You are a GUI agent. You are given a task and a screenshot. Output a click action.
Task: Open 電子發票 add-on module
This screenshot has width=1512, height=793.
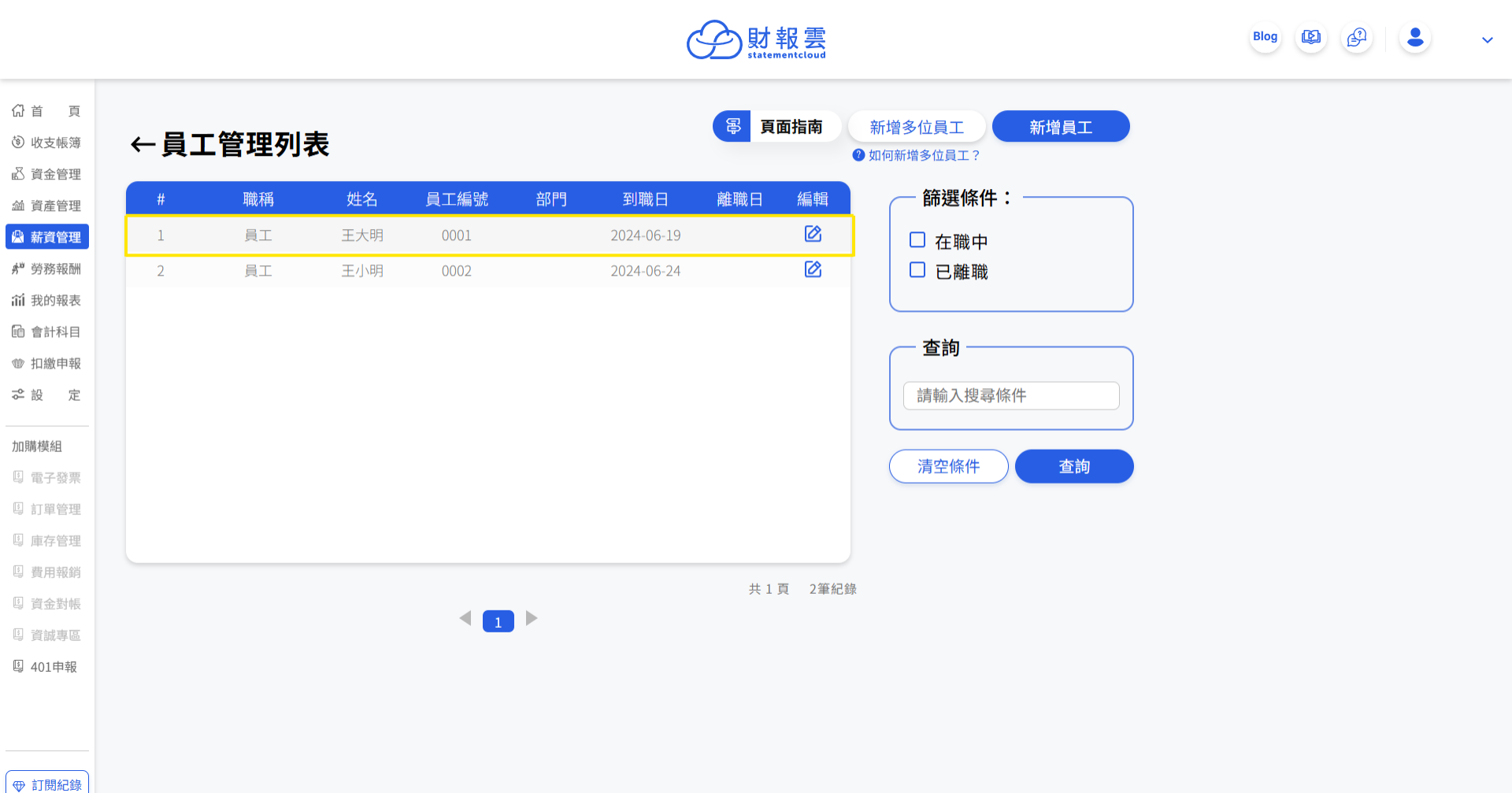coord(46,478)
